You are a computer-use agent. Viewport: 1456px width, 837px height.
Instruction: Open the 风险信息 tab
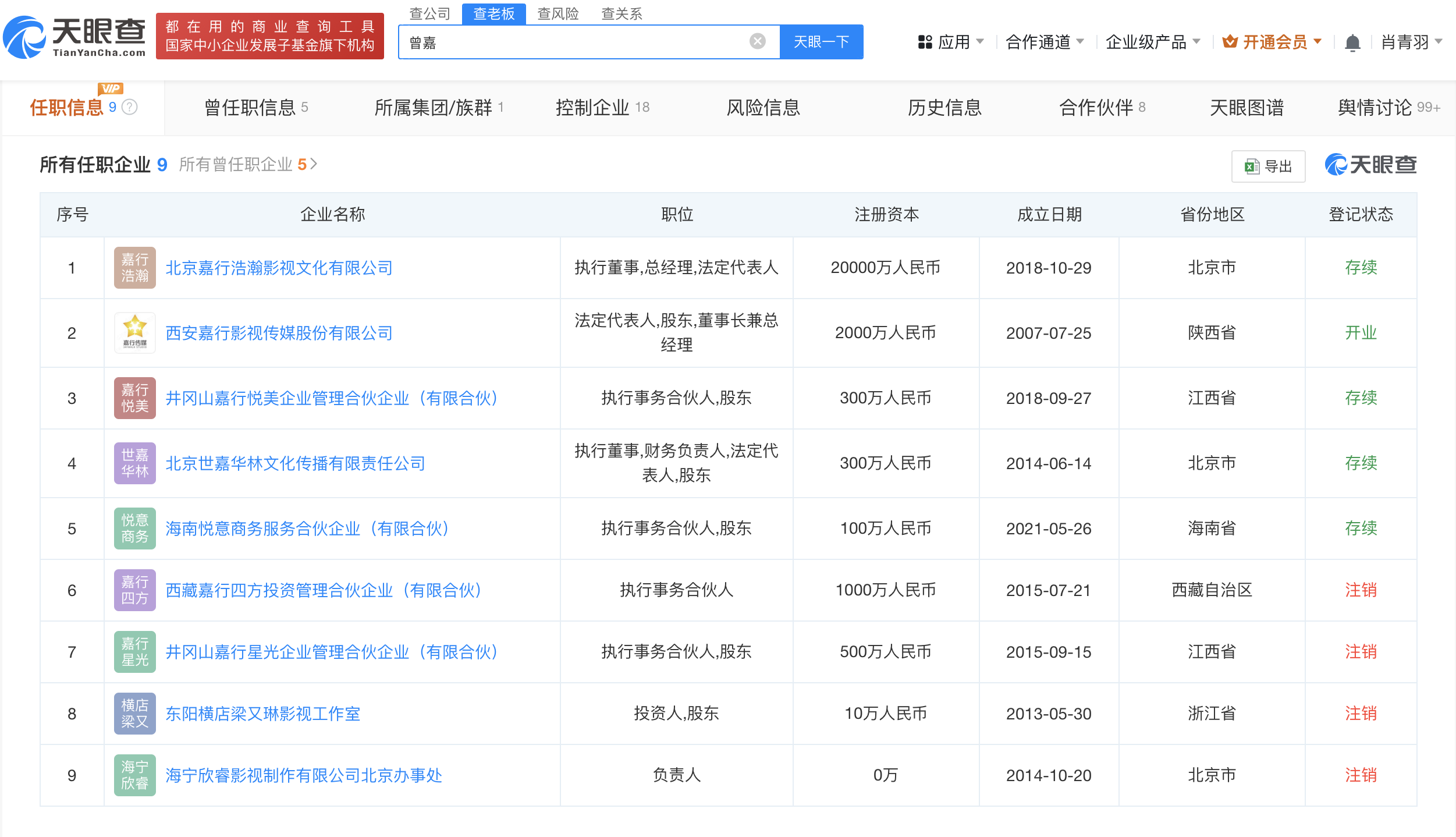763,107
